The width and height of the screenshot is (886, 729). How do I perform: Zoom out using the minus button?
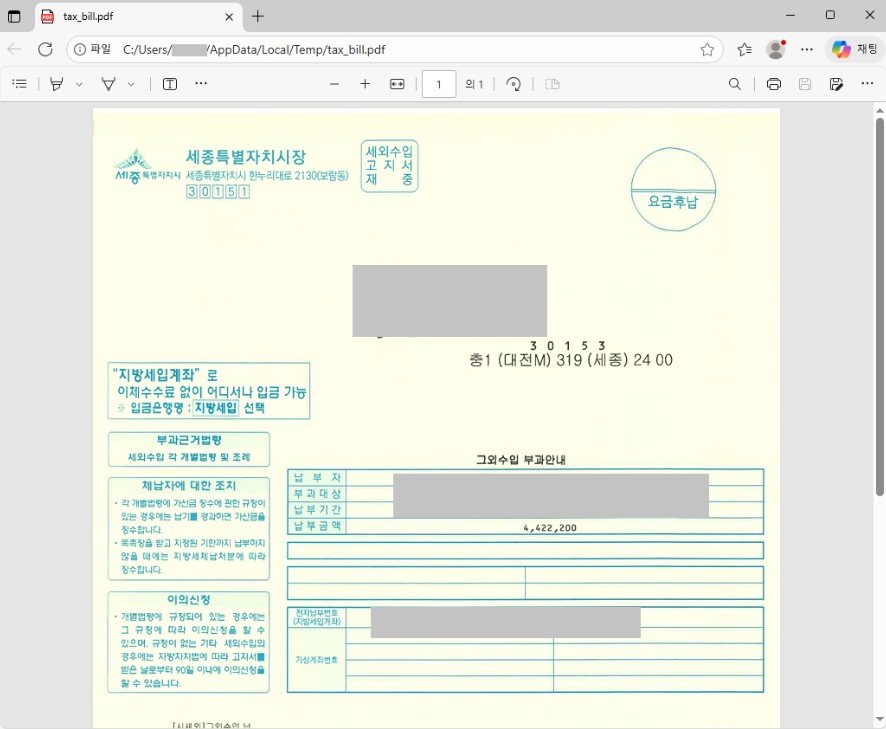click(334, 84)
